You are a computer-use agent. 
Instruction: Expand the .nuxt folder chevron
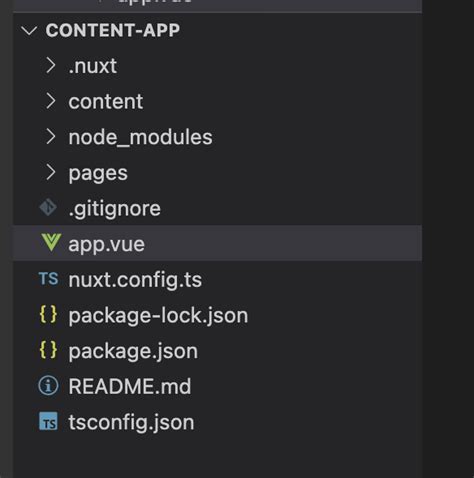[x=50, y=65]
